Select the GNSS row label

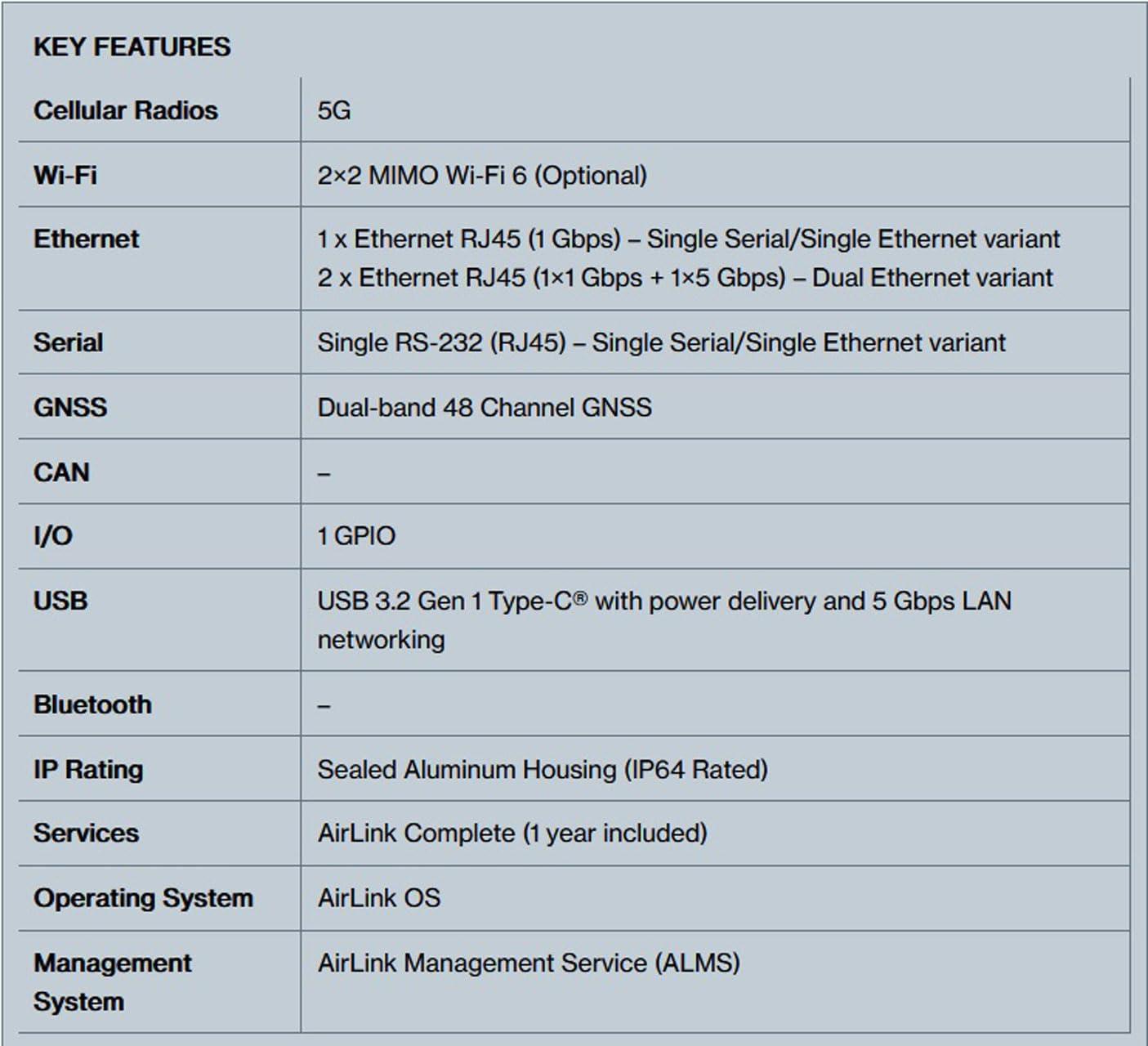tap(70, 407)
